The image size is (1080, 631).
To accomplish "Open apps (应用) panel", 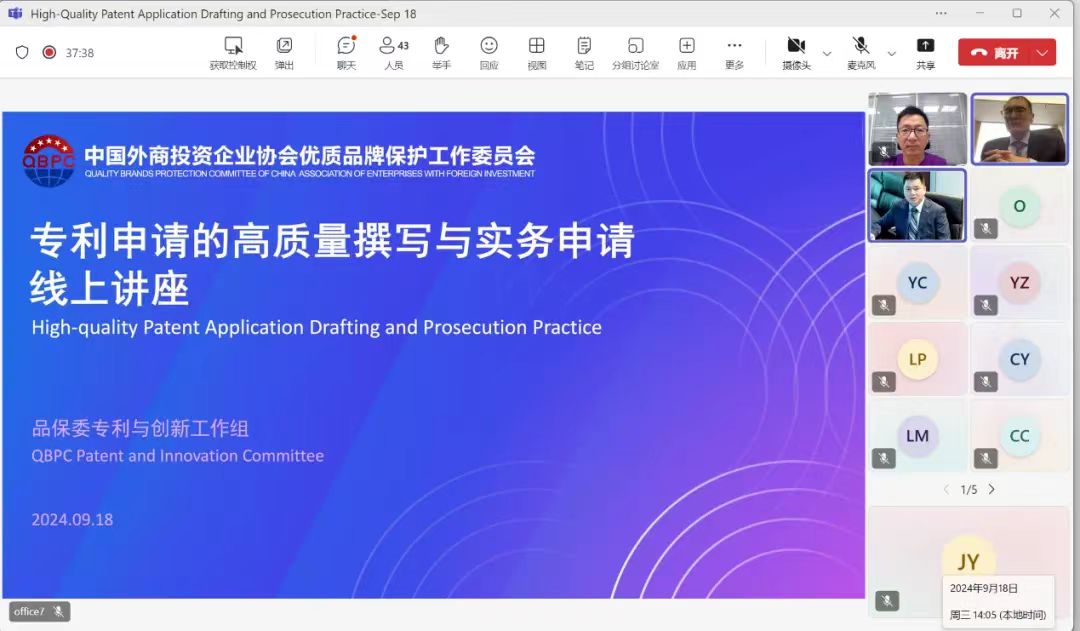I will coord(687,52).
